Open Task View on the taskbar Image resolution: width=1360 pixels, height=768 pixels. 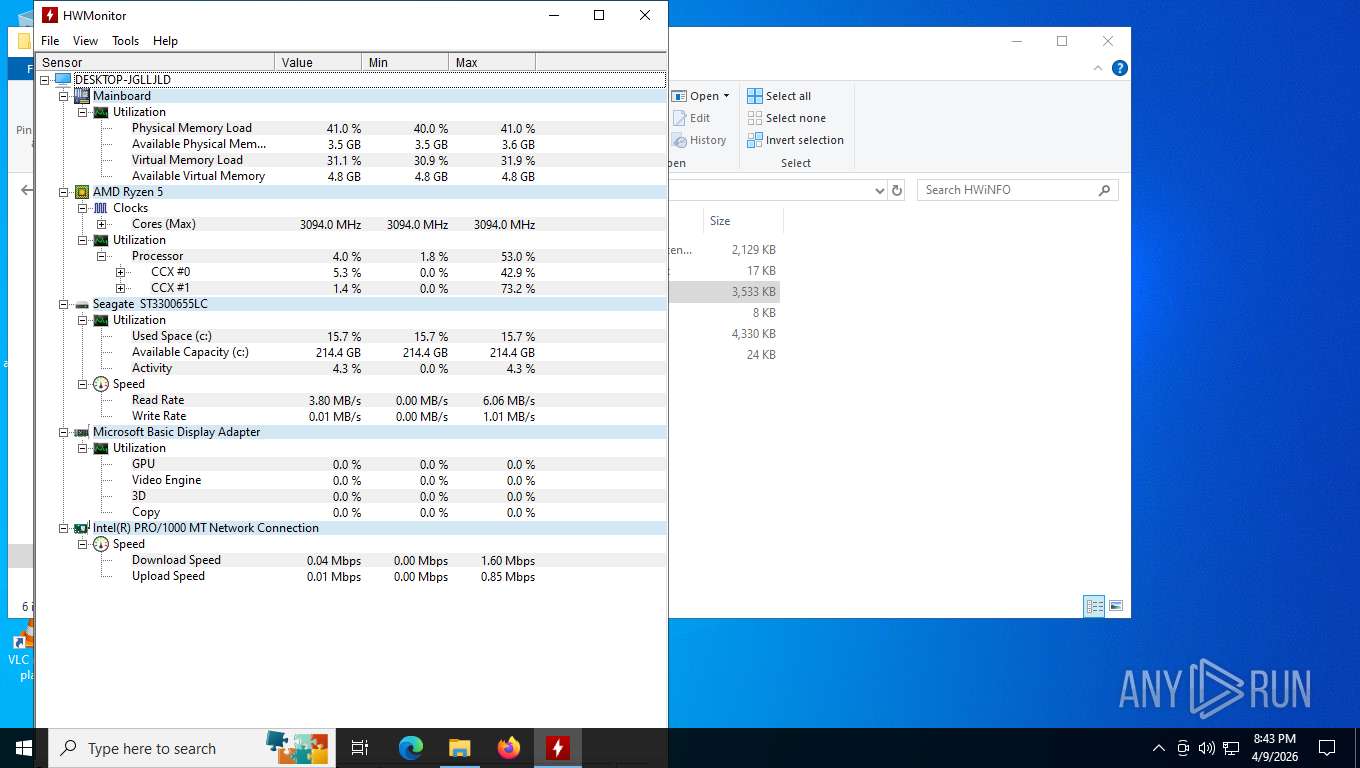[360, 748]
